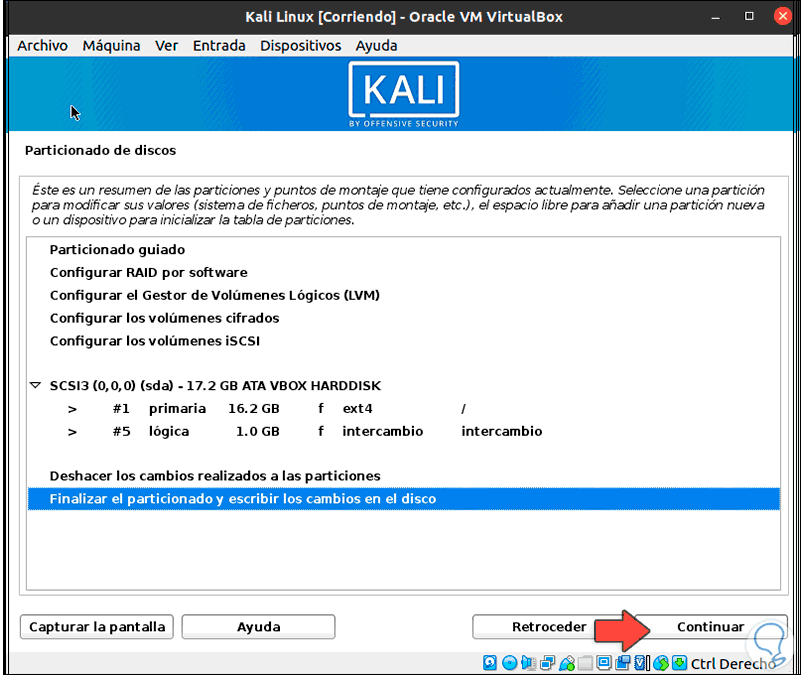
Task: Click Capturar la pantalla button
Action: coord(97,627)
